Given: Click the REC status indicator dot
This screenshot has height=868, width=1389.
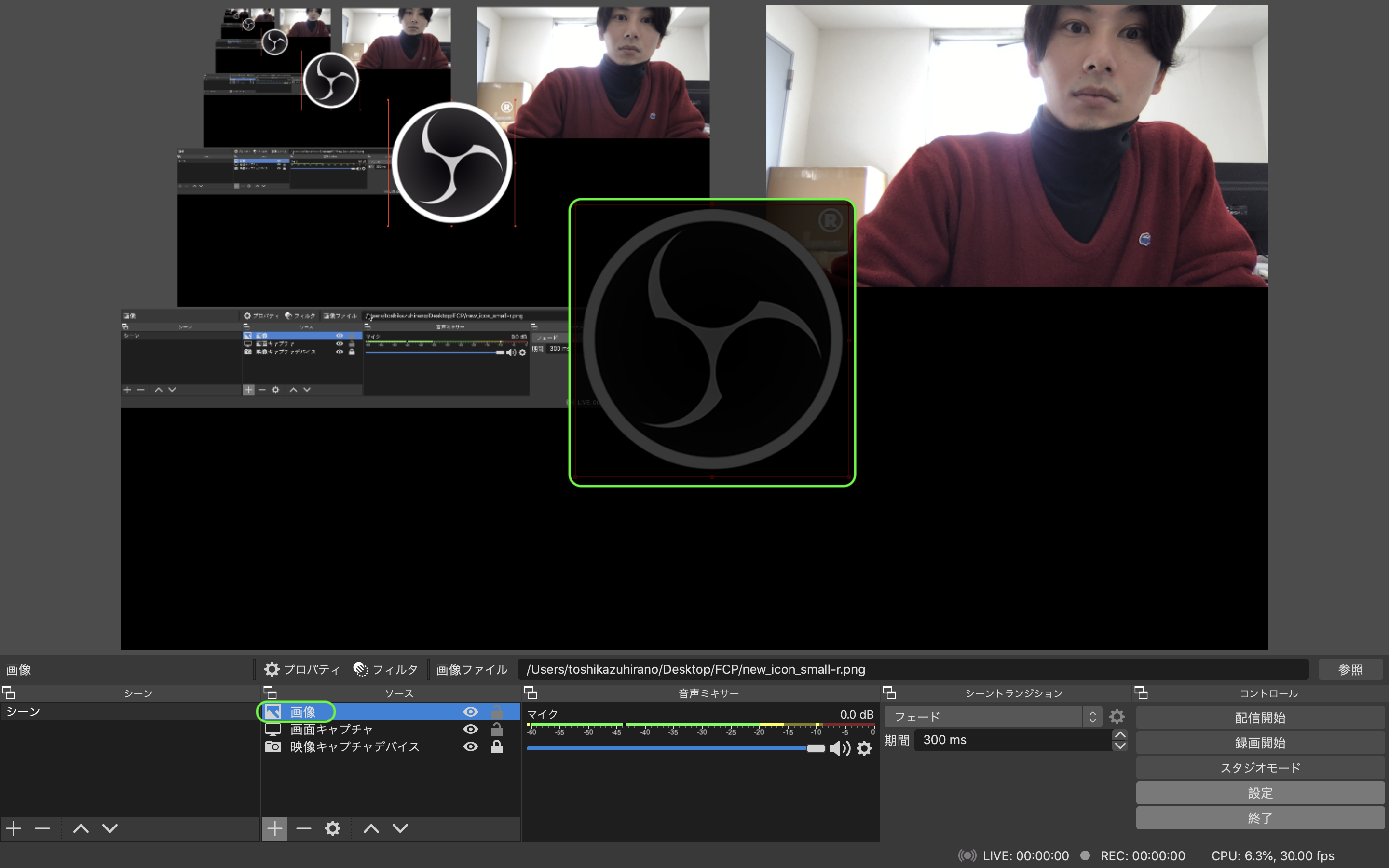Looking at the screenshot, I should tap(1085, 855).
